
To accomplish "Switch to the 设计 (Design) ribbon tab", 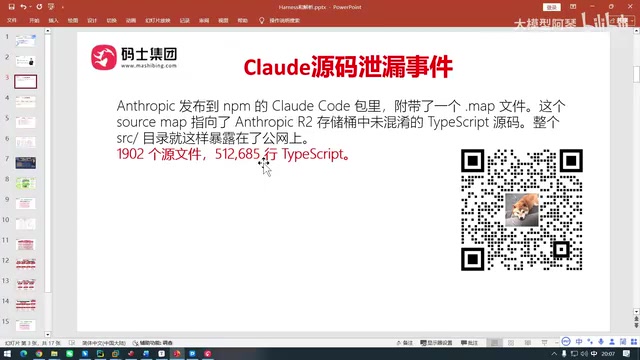I will (x=92, y=20).
